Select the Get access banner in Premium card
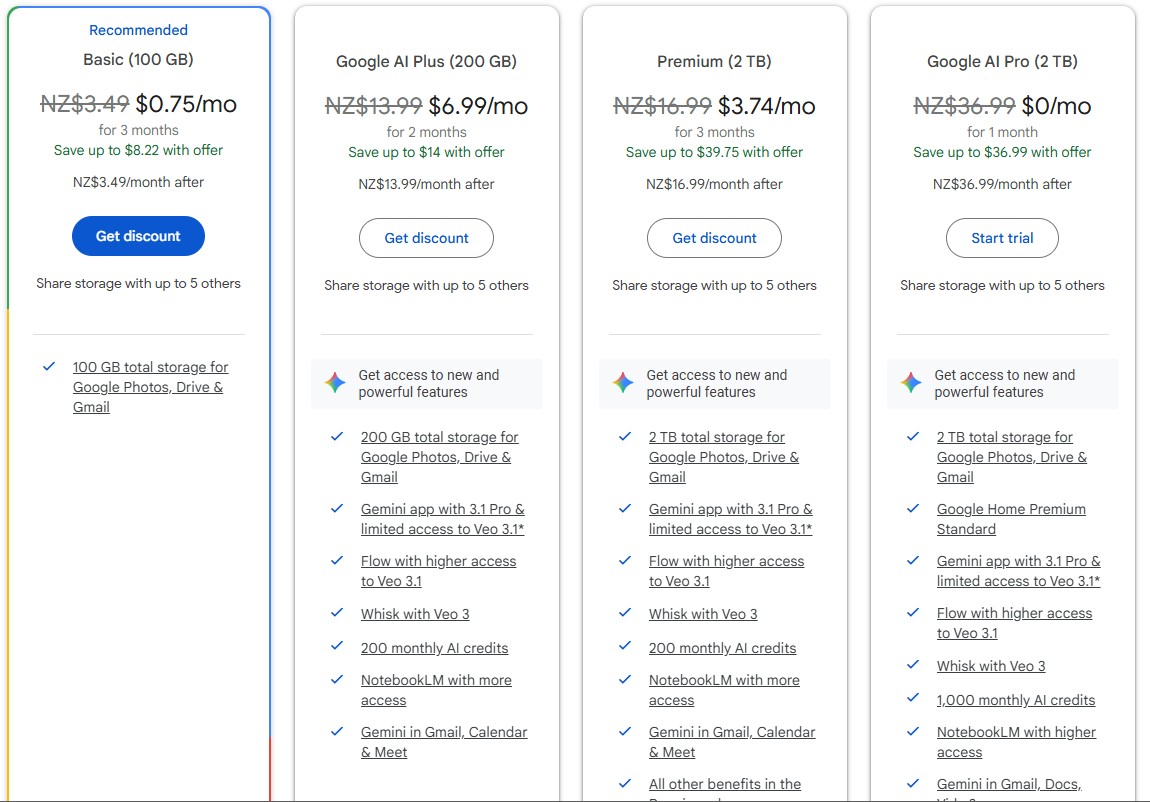Image resolution: width=1150 pixels, height=802 pixels. pyautogui.click(x=714, y=384)
